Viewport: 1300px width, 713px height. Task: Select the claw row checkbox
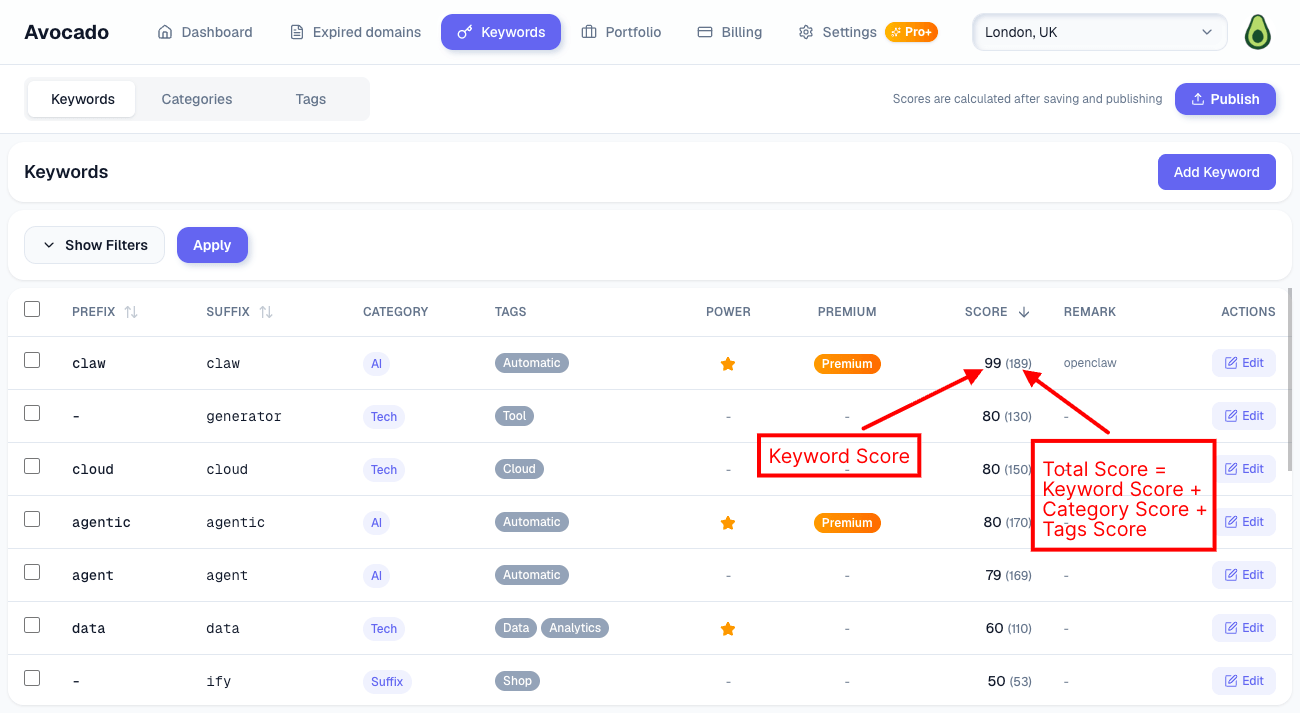(x=32, y=360)
